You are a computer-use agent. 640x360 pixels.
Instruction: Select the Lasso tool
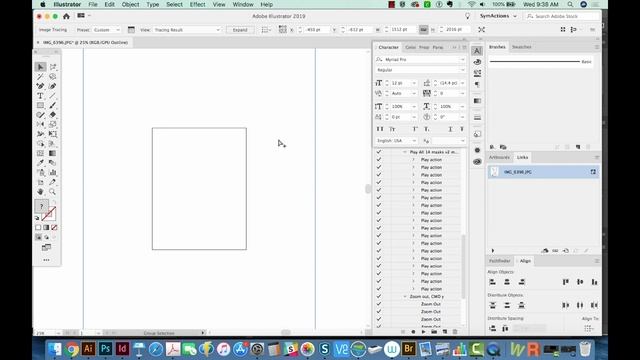53,76
